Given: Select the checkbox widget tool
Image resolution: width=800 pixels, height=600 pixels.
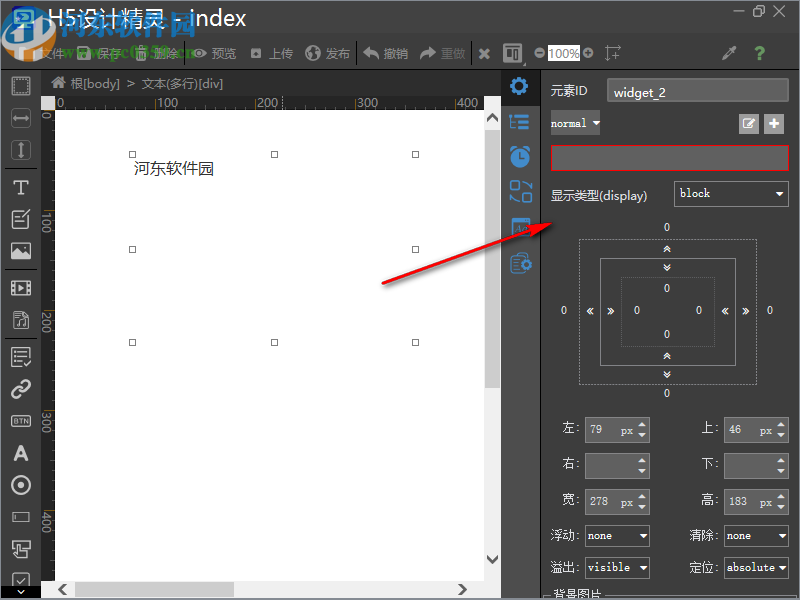Looking at the screenshot, I should click(21, 579).
